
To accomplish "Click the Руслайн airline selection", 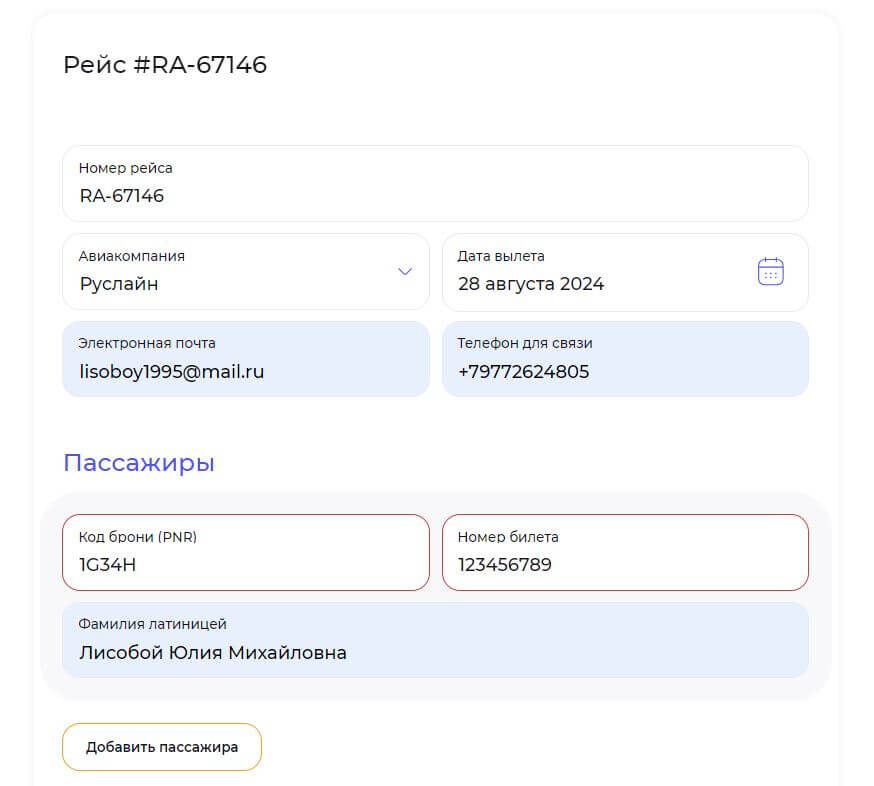I will coord(119,284).
